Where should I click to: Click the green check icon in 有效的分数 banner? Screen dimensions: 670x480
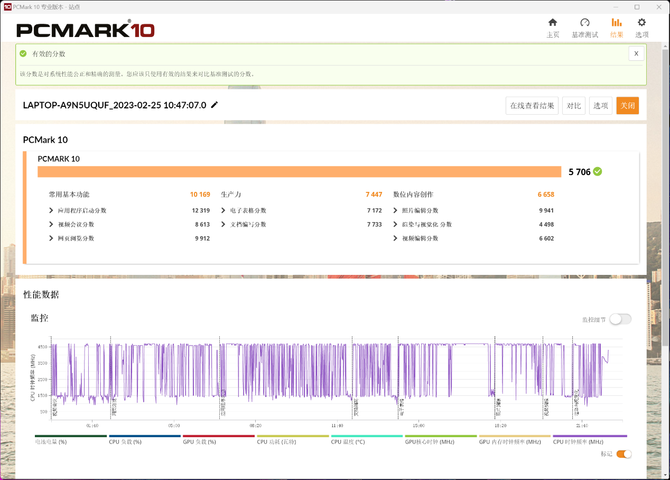[x=23, y=54]
